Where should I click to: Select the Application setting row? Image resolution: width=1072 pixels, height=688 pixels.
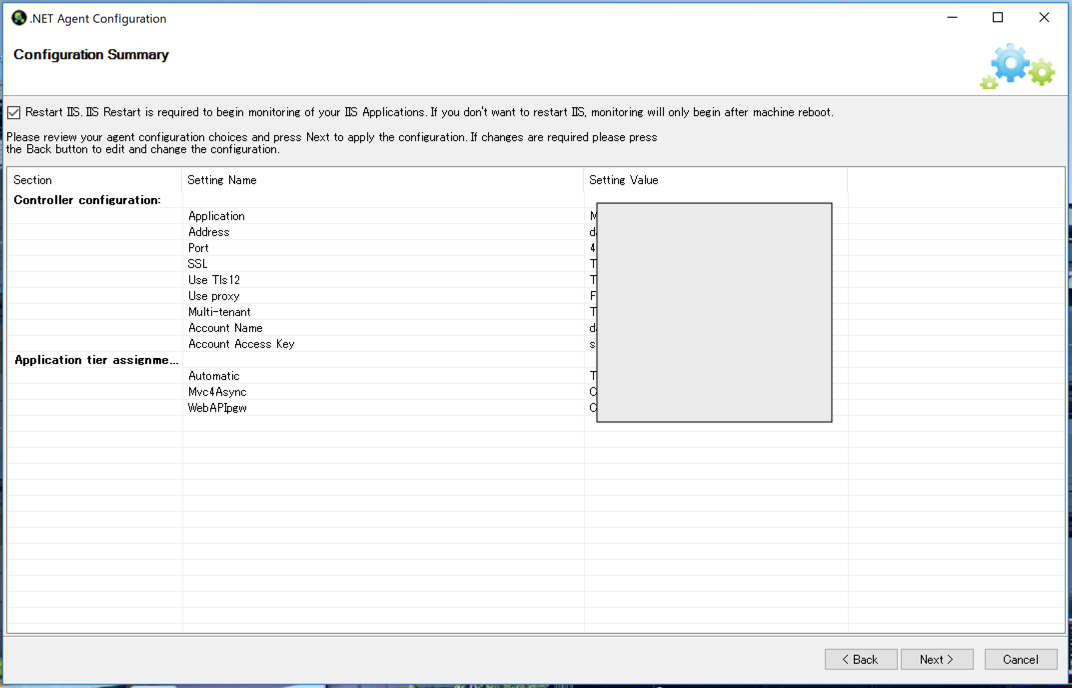(x=216, y=216)
